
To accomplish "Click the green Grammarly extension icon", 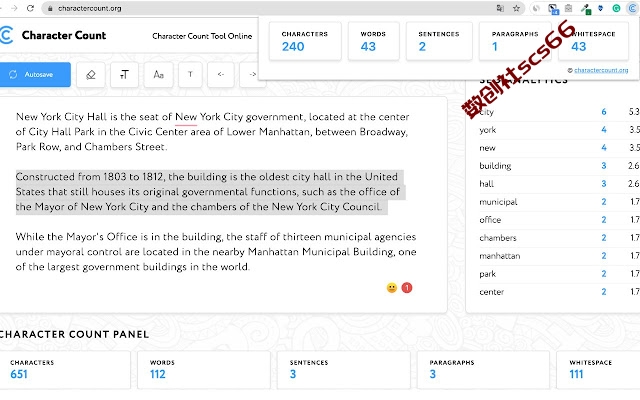I will click(616, 8).
